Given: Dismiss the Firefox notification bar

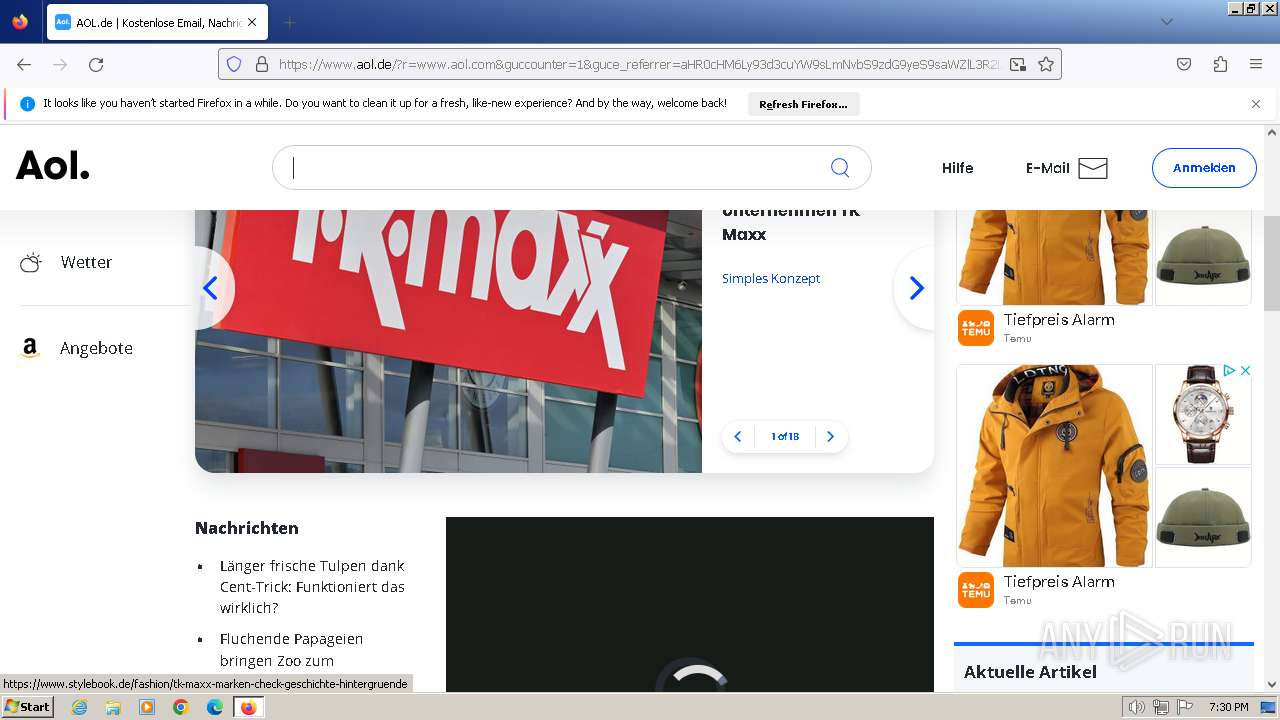Looking at the screenshot, I should click(1256, 104).
